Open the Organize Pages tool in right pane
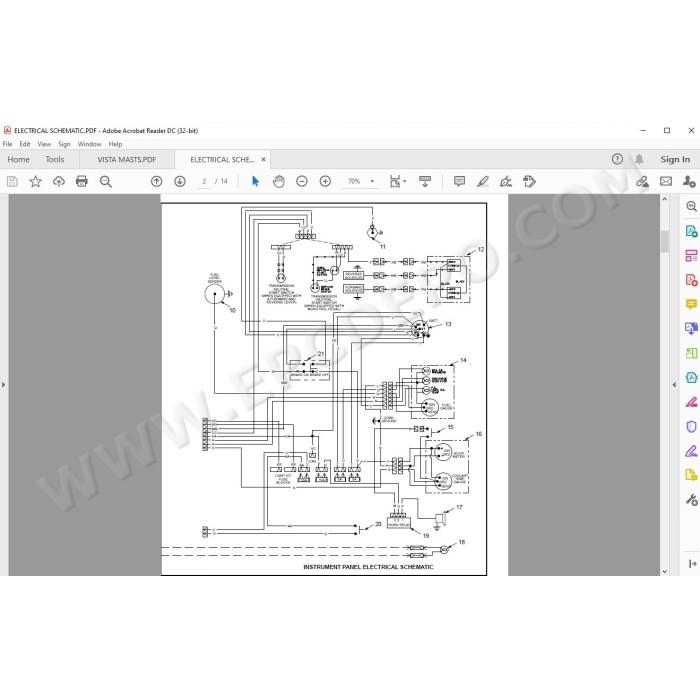The image size is (700, 700). [x=691, y=255]
